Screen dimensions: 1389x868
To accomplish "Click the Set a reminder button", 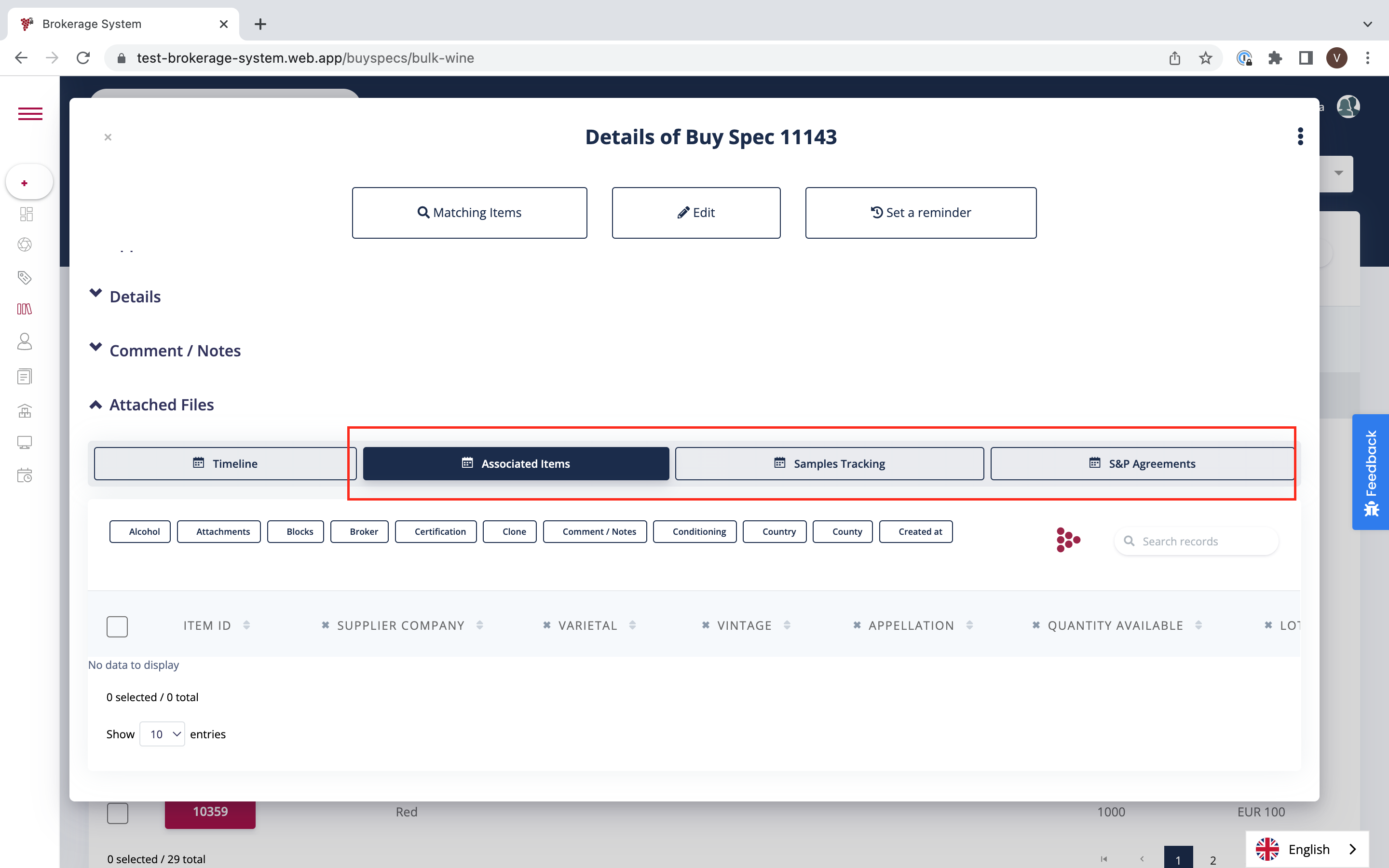I will 920,213.
